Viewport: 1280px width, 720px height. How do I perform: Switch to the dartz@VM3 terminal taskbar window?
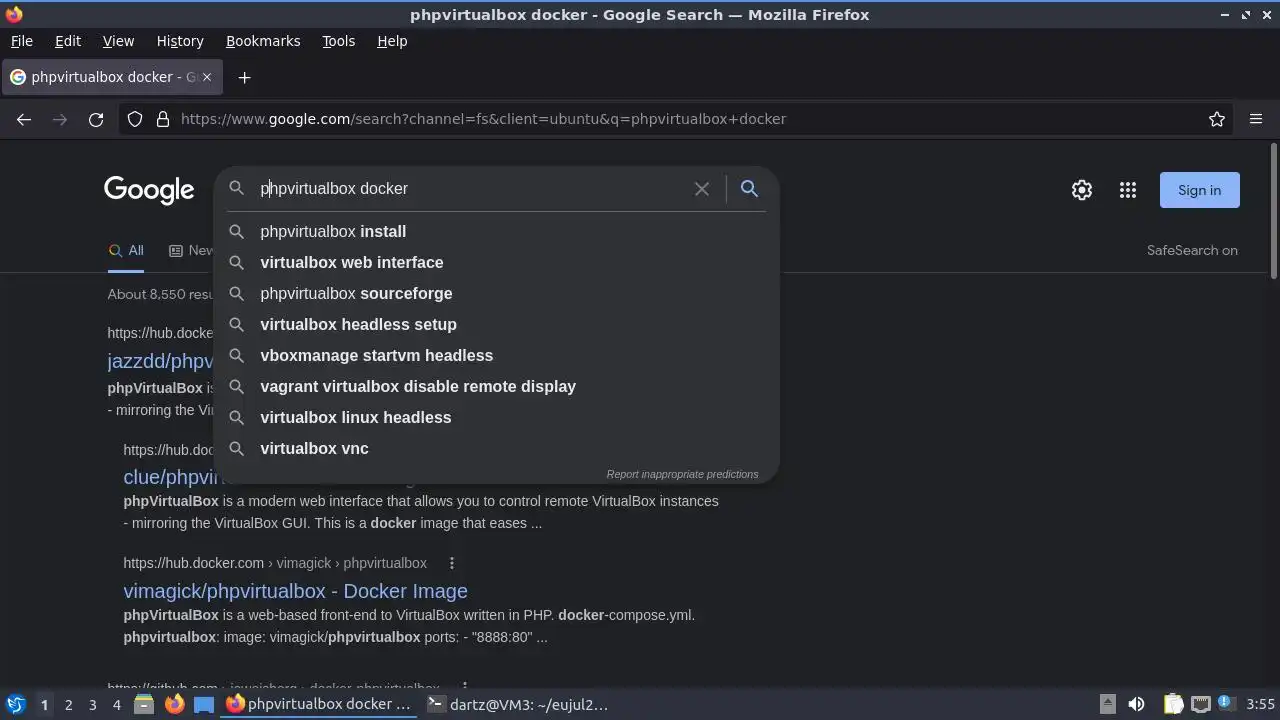pos(517,704)
